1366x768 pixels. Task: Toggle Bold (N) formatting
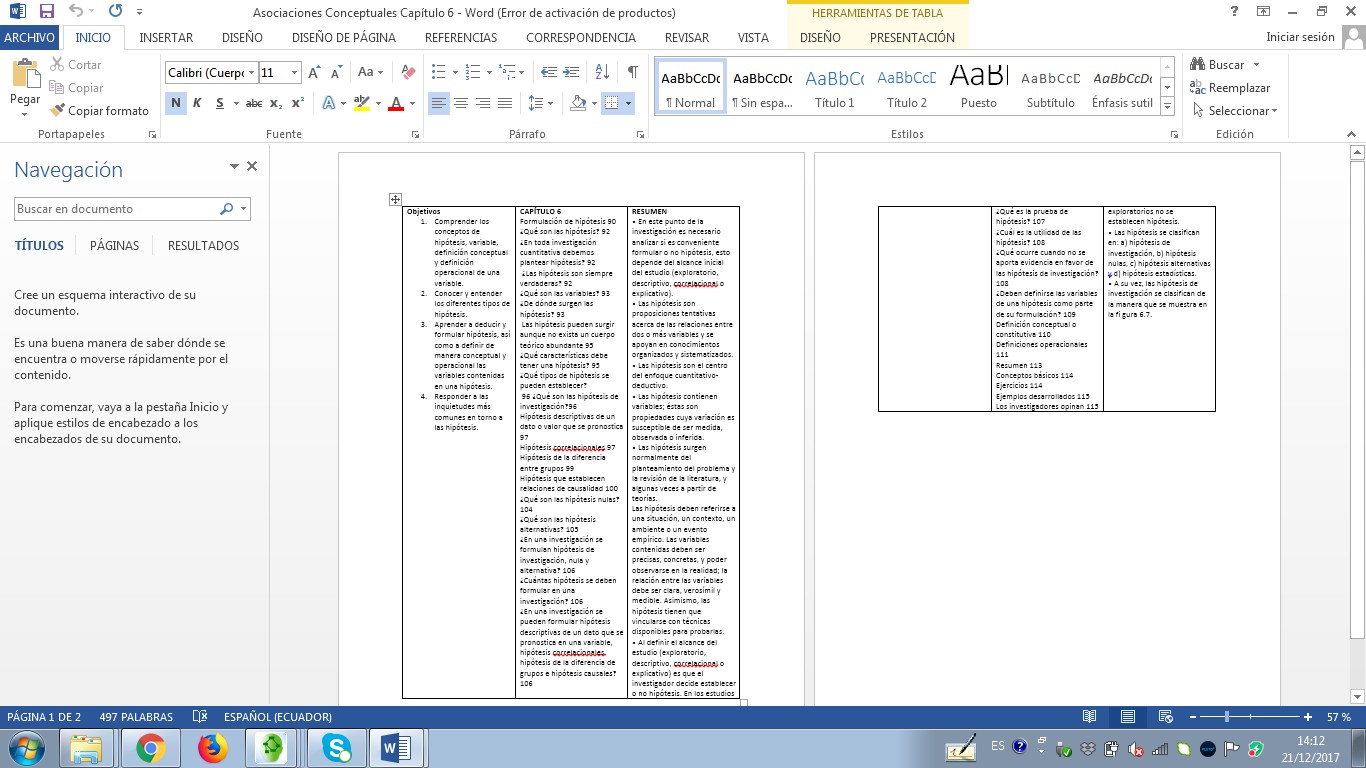[176, 103]
